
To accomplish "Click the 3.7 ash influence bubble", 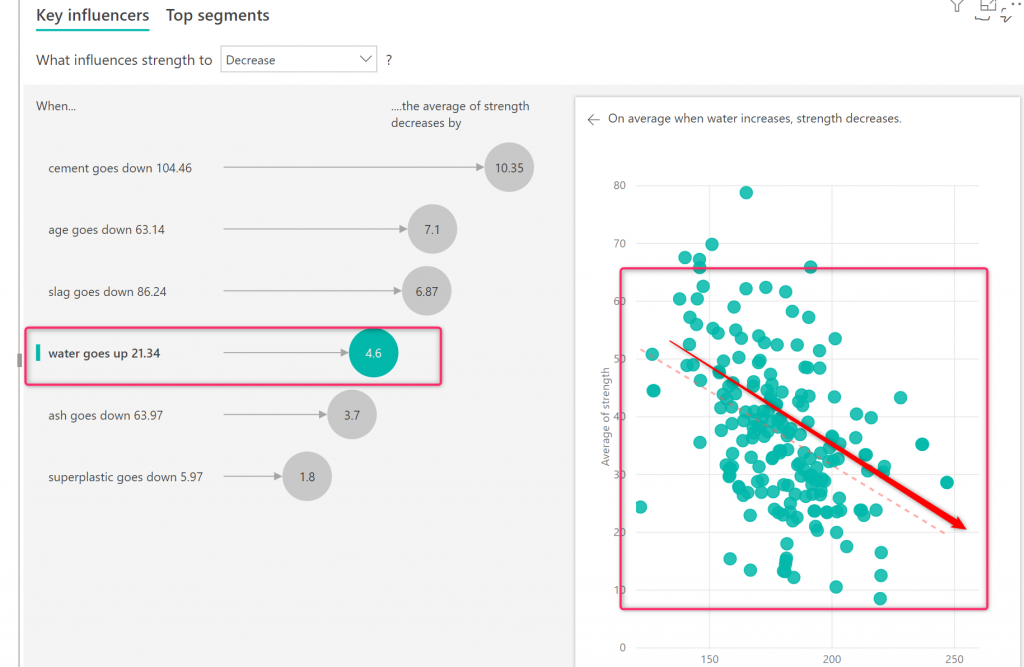I will click(352, 415).
